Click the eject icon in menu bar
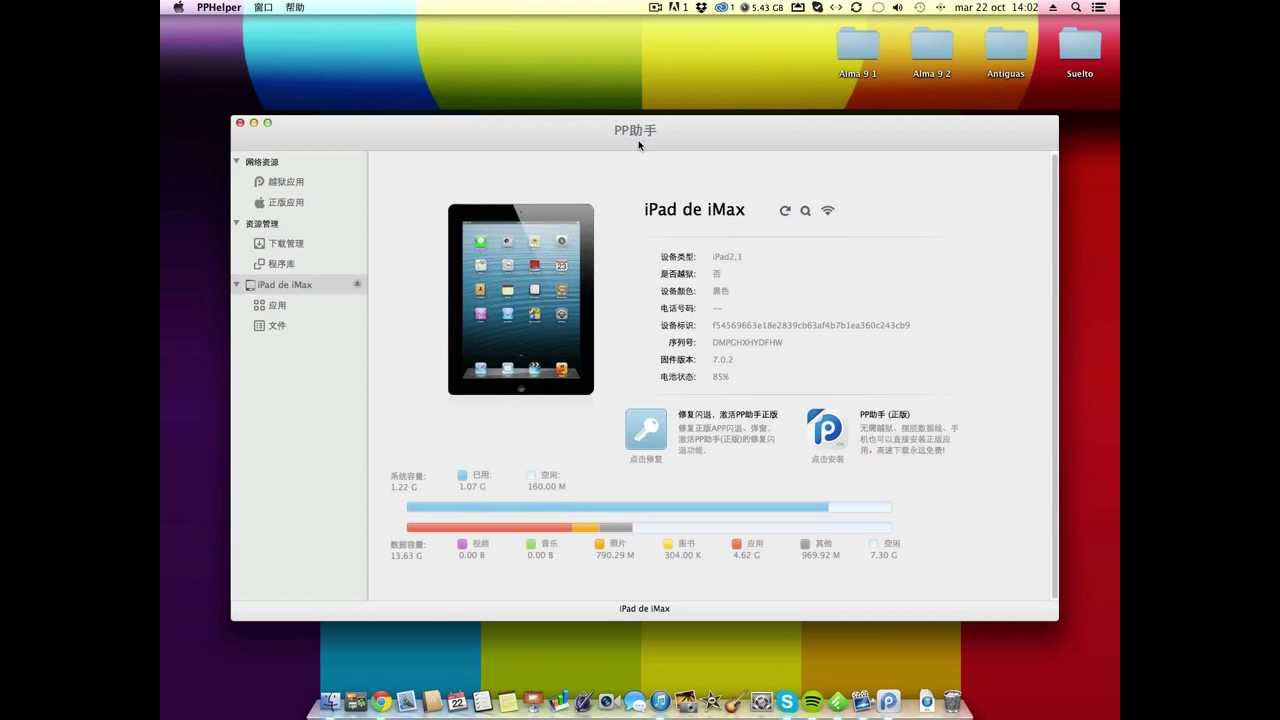This screenshot has height=720, width=1280. click(x=1053, y=7)
